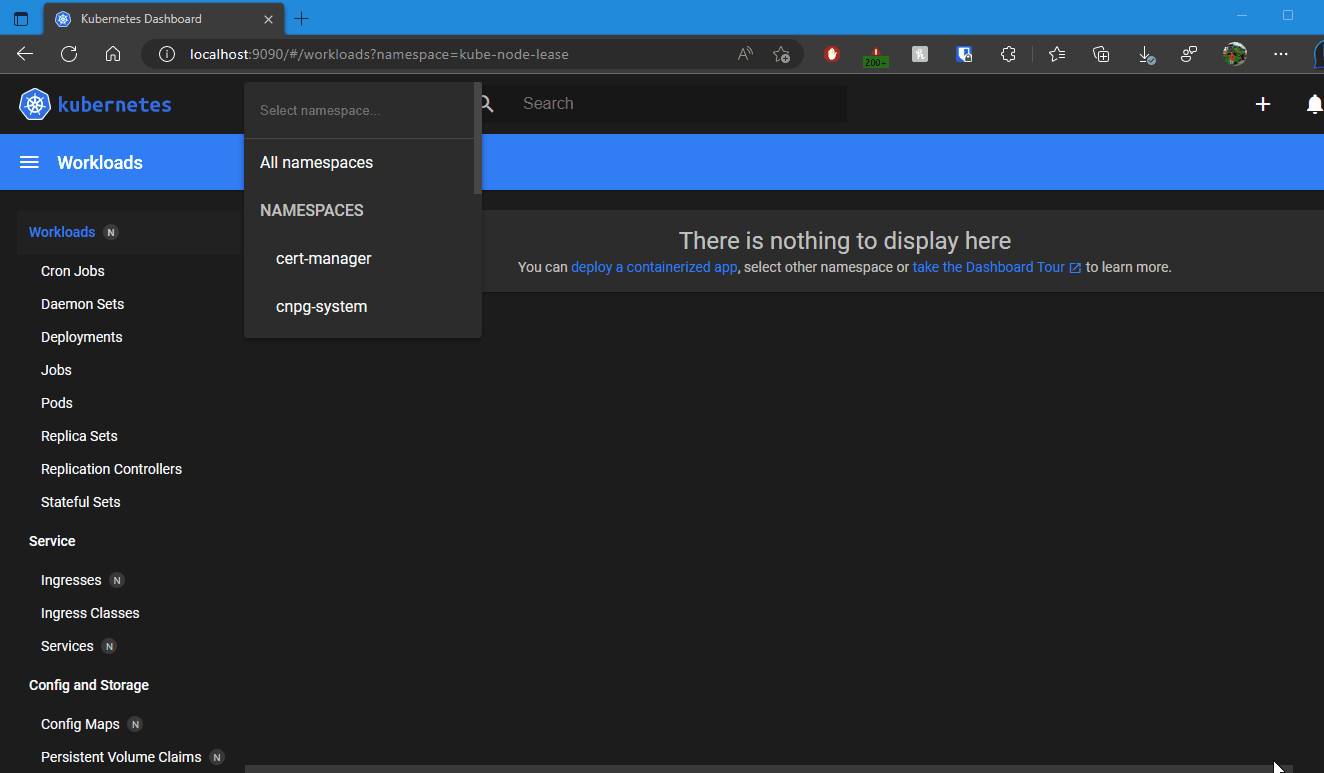Go to Pods list
The image size is (1324, 773).
pyautogui.click(x=57, y=403)
